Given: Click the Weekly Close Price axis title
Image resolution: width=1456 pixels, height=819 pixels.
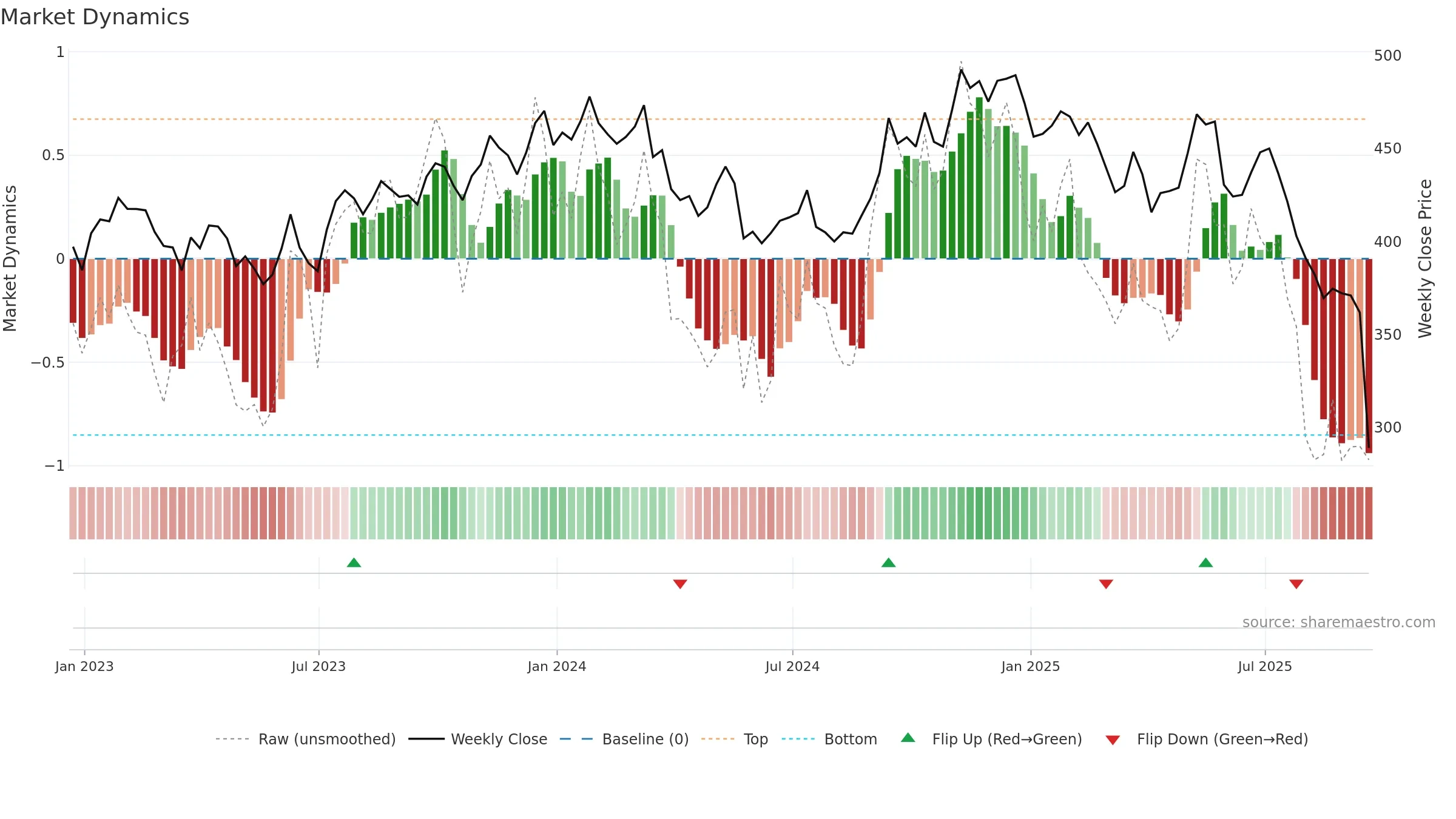Looking at the screenshot, I should pyautogui.click(x=1425, y=258).
